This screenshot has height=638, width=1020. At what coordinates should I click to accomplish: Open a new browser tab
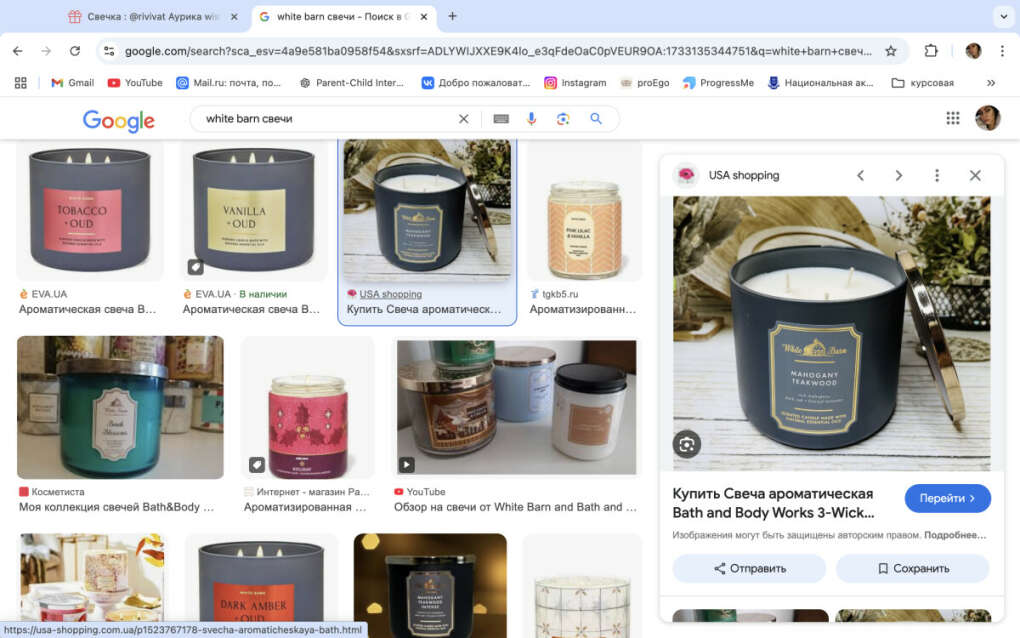point(452,16)
